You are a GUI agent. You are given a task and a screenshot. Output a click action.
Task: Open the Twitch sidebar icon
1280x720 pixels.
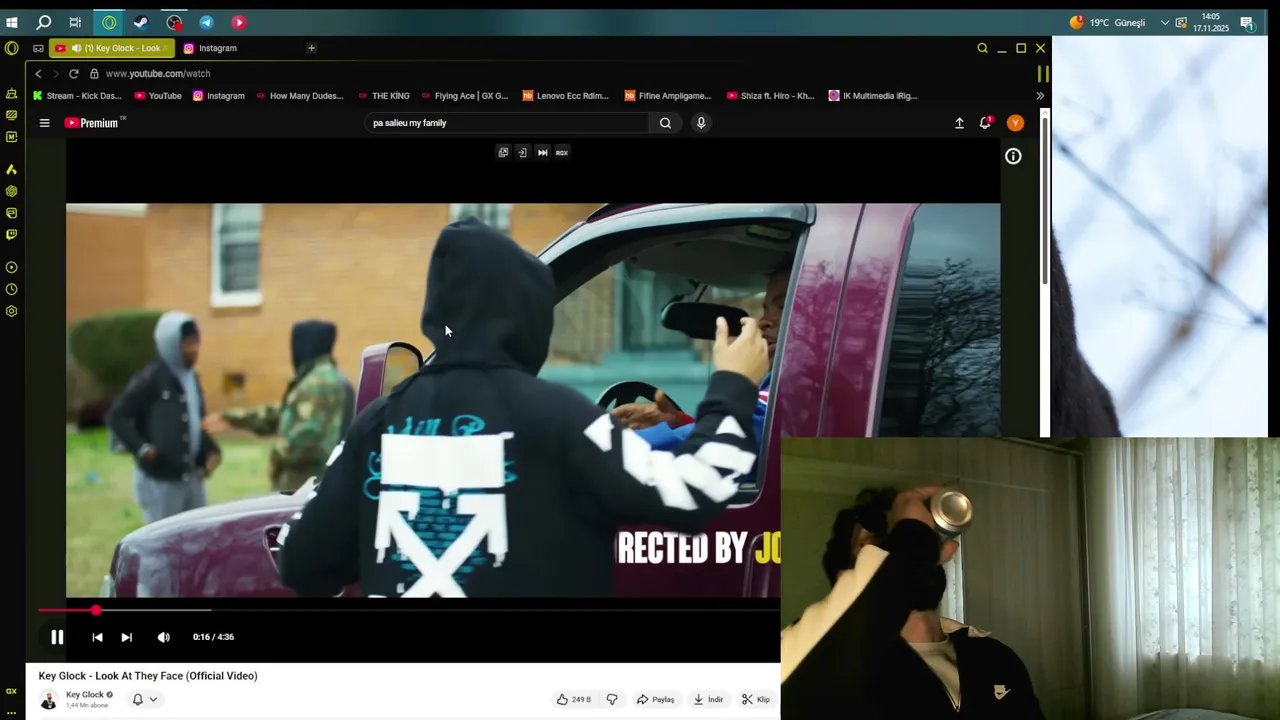tap(11, 235)
